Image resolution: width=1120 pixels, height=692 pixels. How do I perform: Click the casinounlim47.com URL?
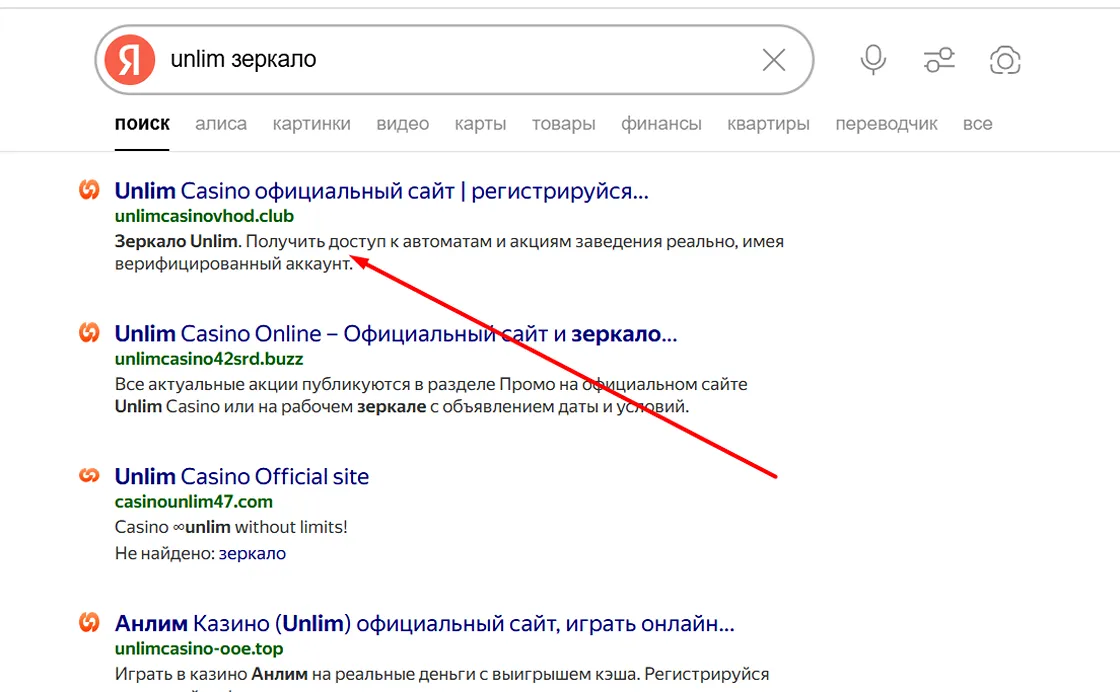click(194, 501)
